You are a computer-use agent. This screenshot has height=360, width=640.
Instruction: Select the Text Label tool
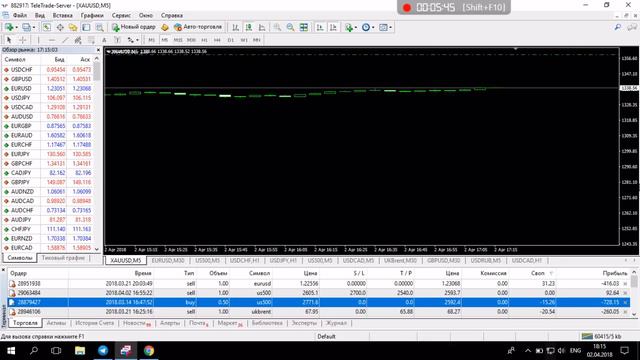click(x=117, y=40)
